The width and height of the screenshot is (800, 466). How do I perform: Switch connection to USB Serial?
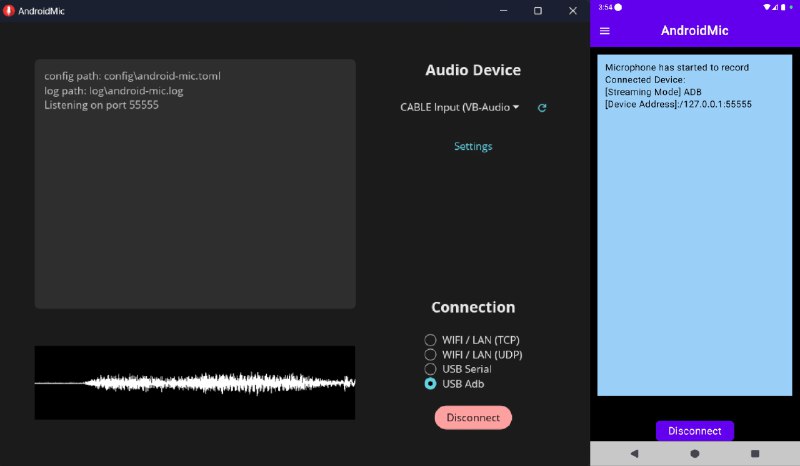[431, 369]
